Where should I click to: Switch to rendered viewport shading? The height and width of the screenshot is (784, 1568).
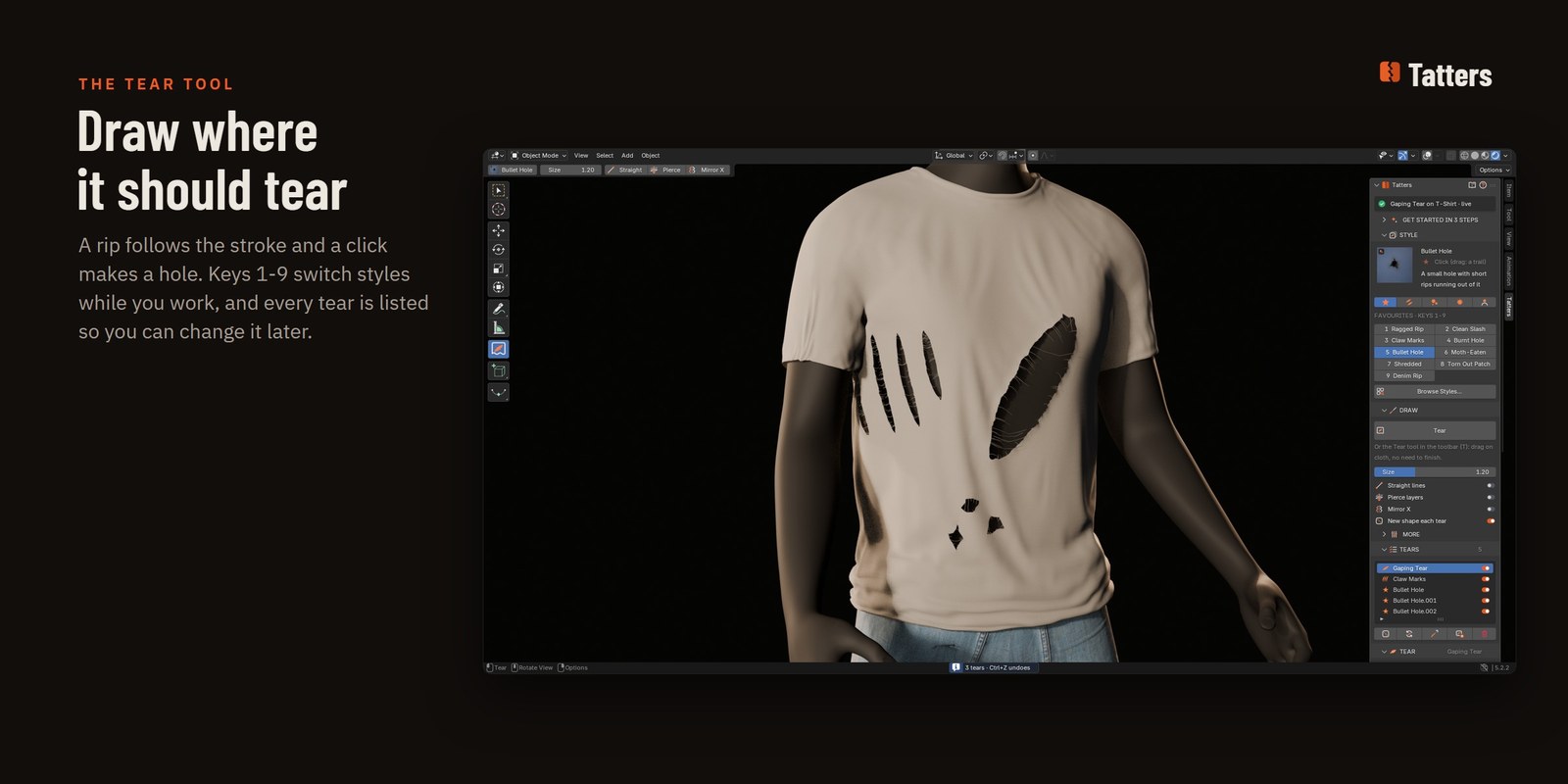(x=1495, y=155)
